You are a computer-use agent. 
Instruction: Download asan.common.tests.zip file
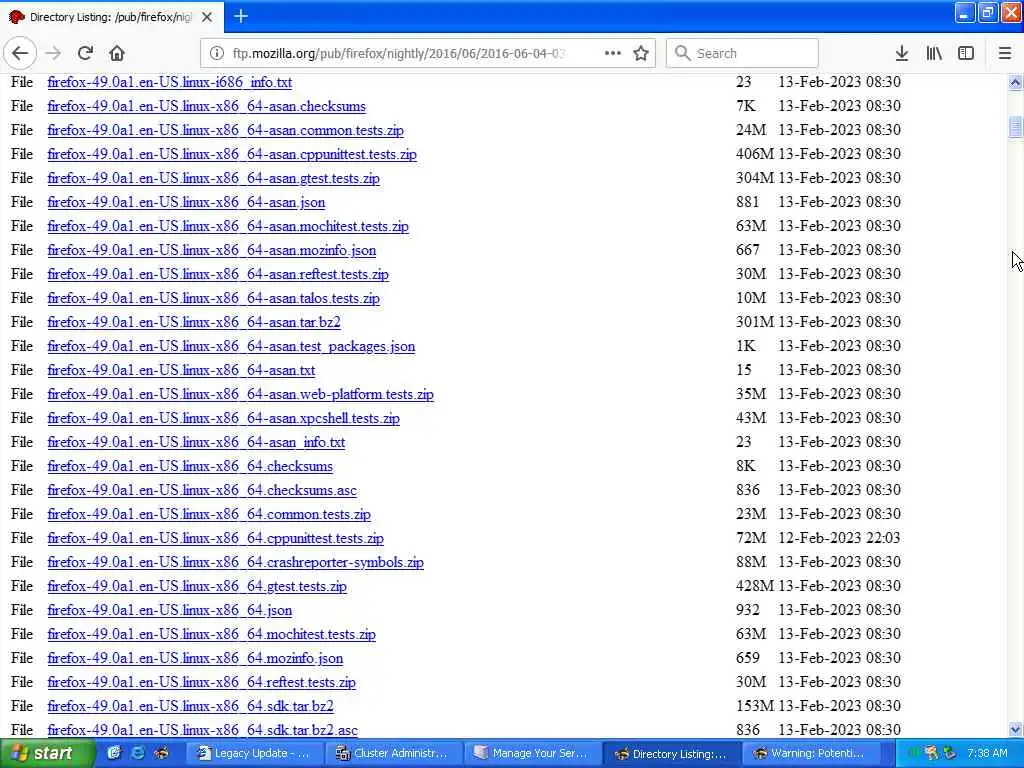point(225,130)
